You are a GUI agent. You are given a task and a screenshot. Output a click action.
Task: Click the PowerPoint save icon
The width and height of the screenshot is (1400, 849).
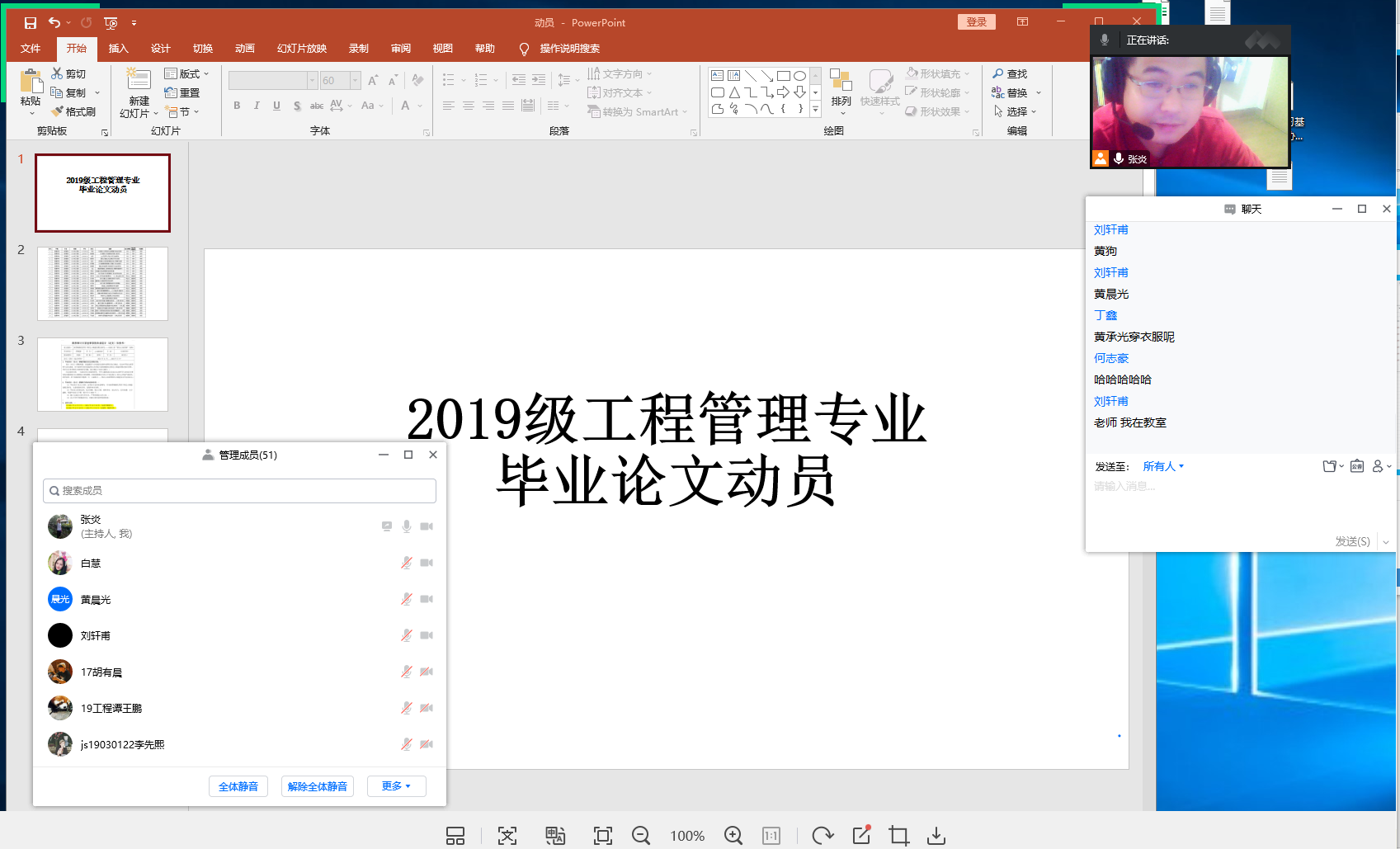tap(31, 23)
